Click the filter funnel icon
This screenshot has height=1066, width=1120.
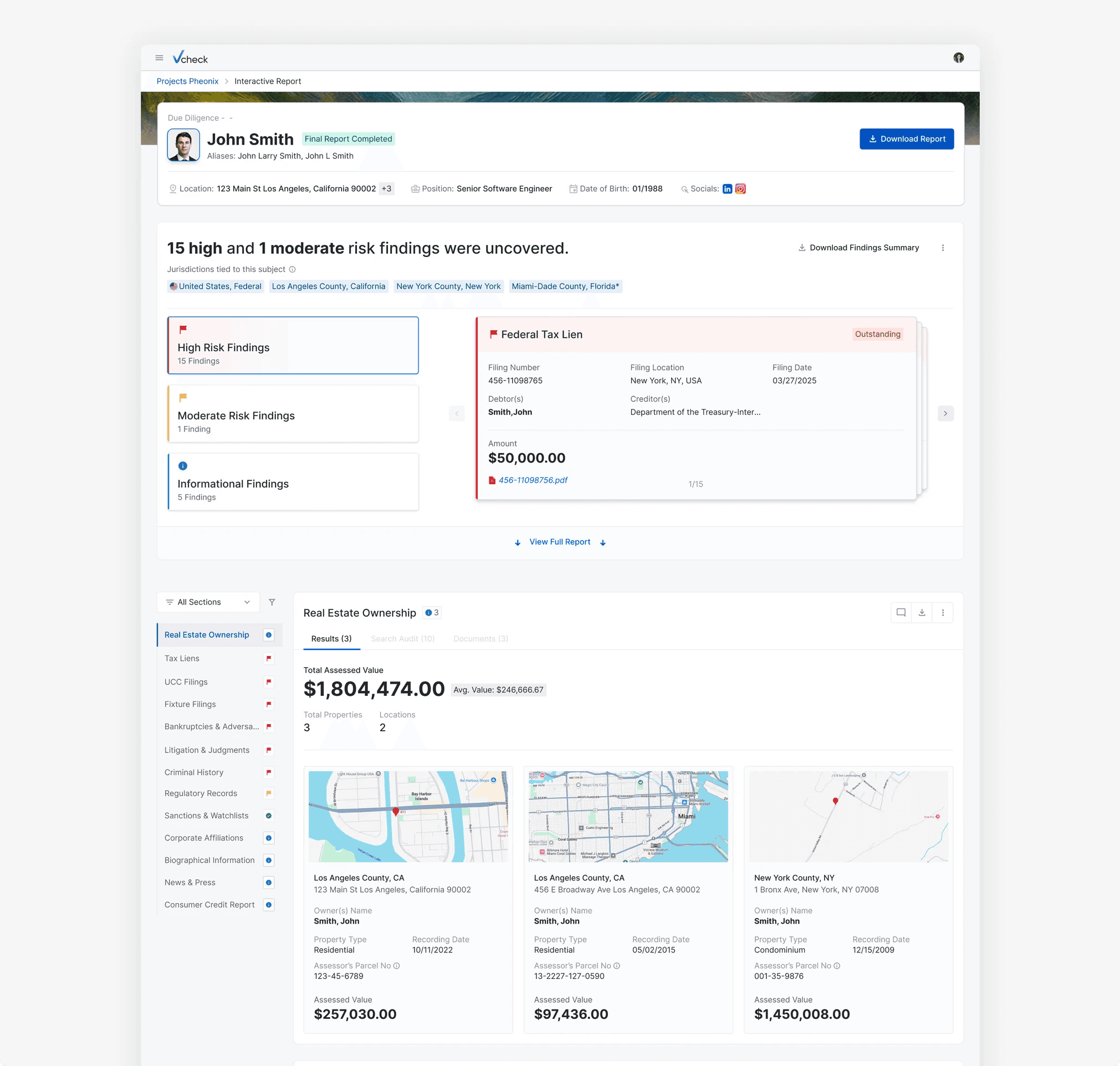click(272, 602)
